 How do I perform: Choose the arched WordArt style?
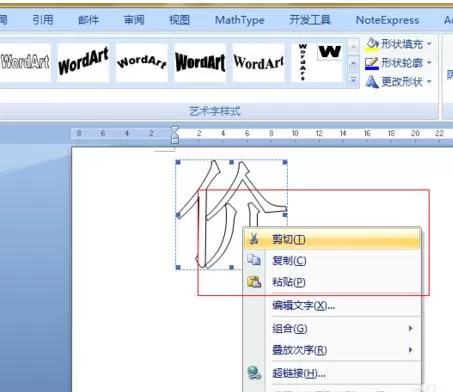(142, 62)
